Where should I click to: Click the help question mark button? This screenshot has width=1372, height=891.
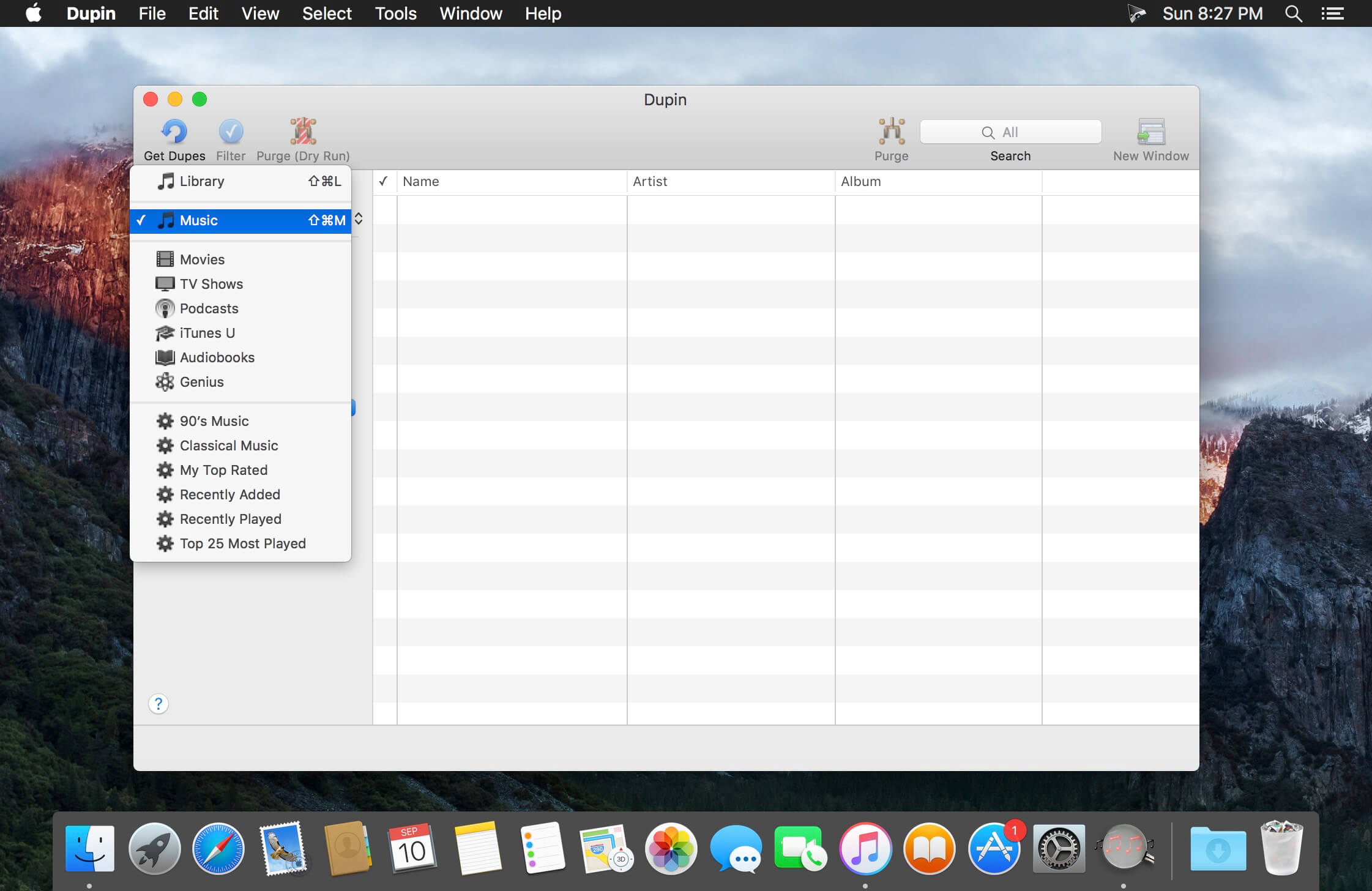pyautogui.click(x=158, y=704)
